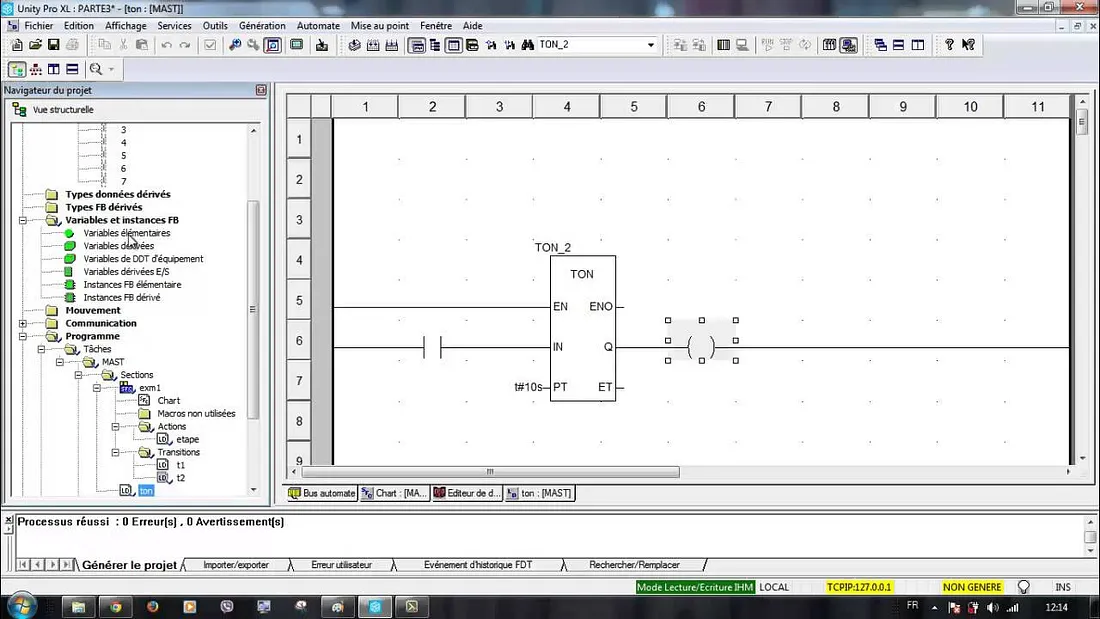Switch to the Editeur de d... tab
The height and width of the screenshot is (619, 1100).
[x=466, y=493]
